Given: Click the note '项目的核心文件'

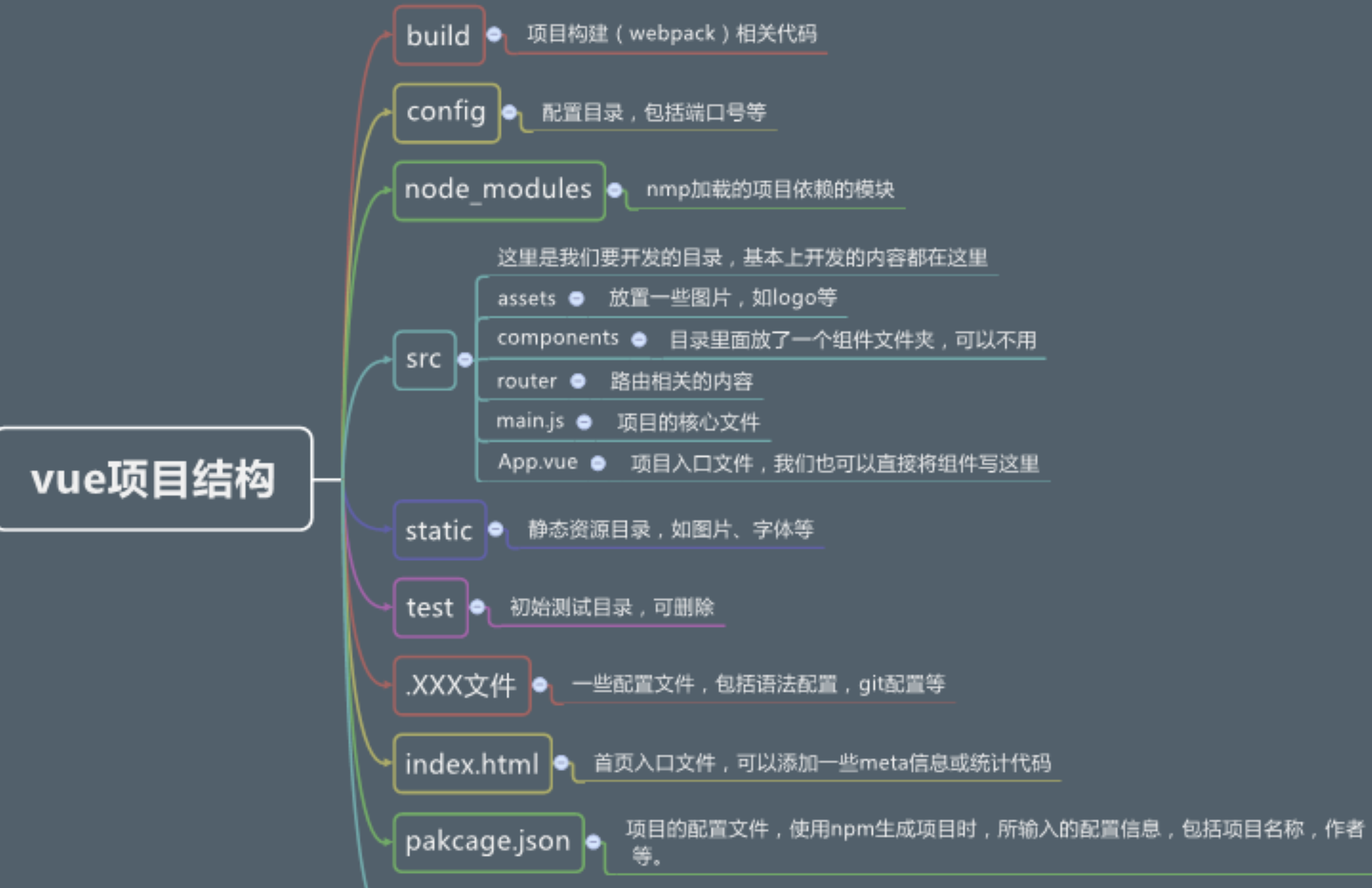Looking at the screenshot, I should tap(688, 422).
